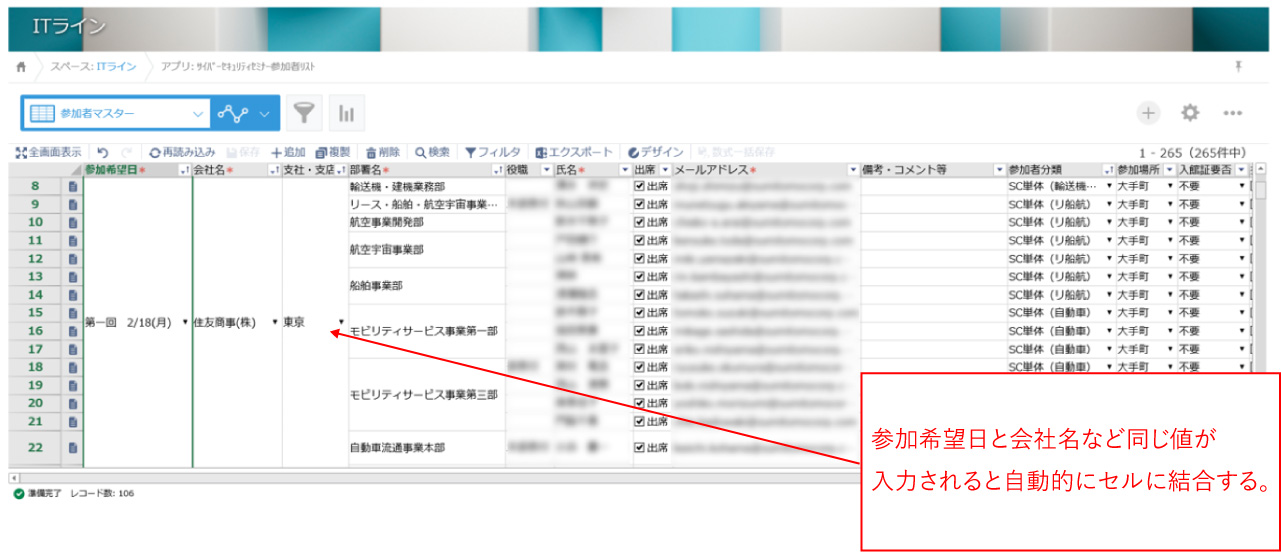Open the bar chart aggregate icon
The width and height of the screenshot is (1281, 552).
pyautogui.click(x=348, y=114)
